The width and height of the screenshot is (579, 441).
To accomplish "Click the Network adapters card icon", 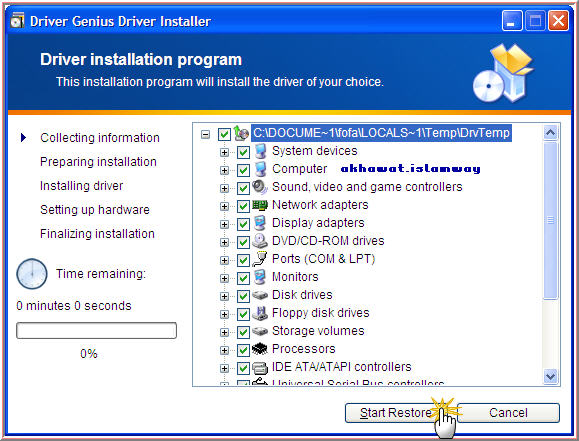I will point(260,205).
